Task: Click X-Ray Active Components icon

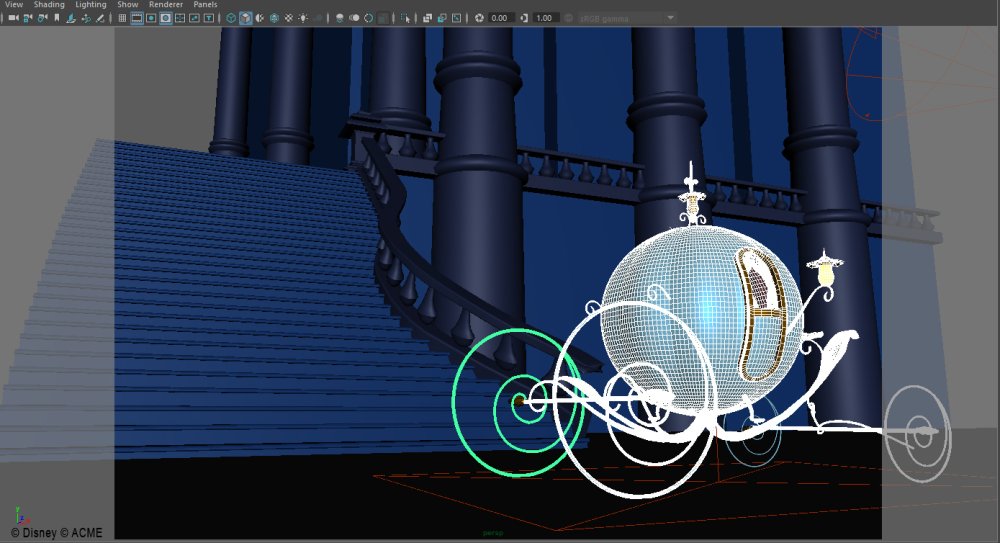Action: 442,18
